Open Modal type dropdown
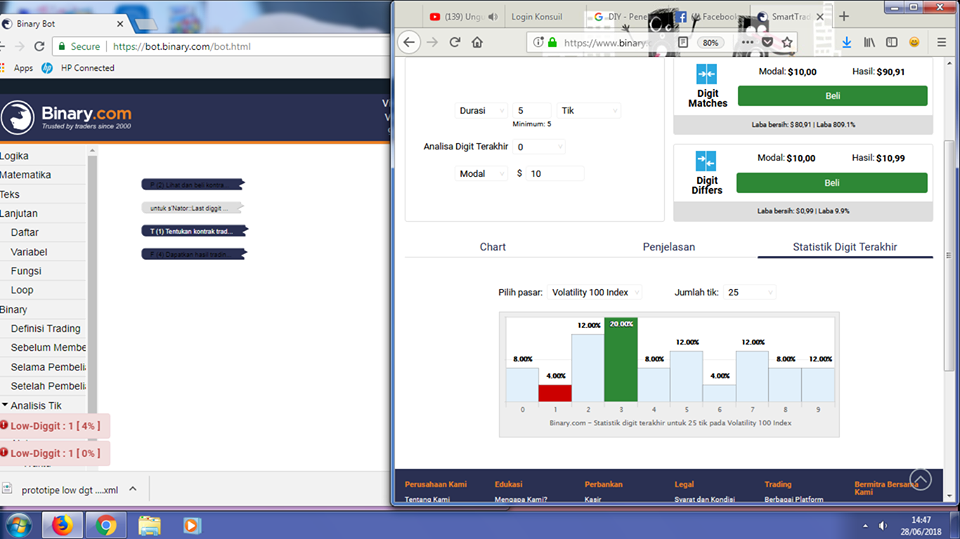The height and width of the screenshot is (539, 960). [481, 173]
